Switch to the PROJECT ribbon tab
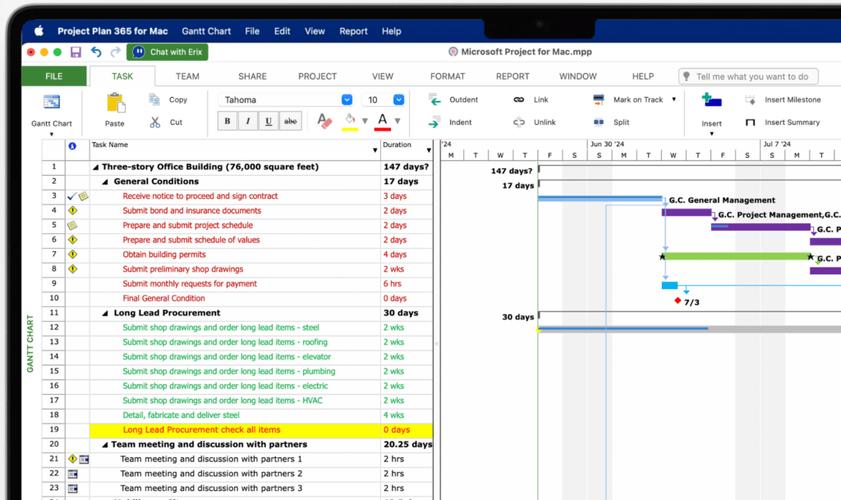This screenshot has height=500, width=841. pos(317,76)
